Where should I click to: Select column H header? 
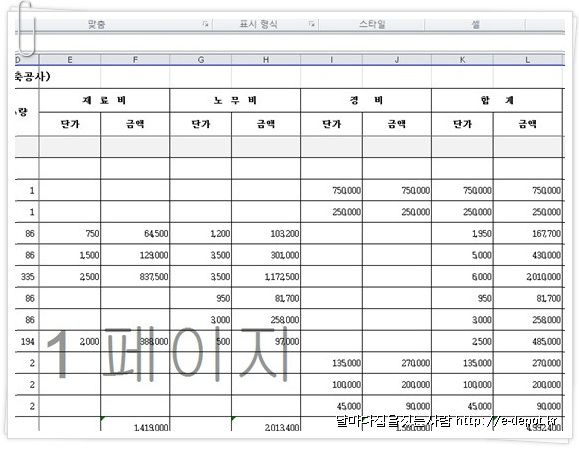pyautogui.click(x=266, y=60)
